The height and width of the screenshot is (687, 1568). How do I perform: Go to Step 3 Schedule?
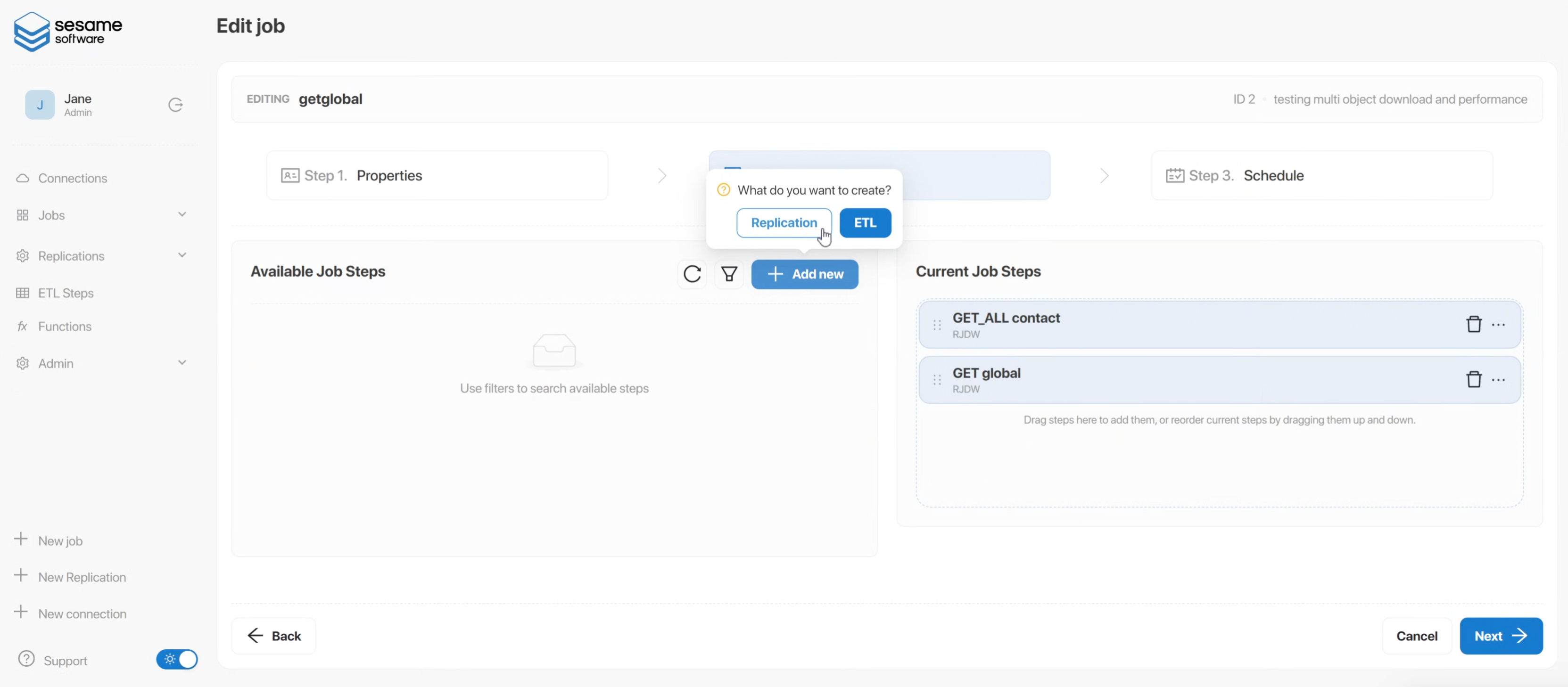click(x=1322, y=176)
